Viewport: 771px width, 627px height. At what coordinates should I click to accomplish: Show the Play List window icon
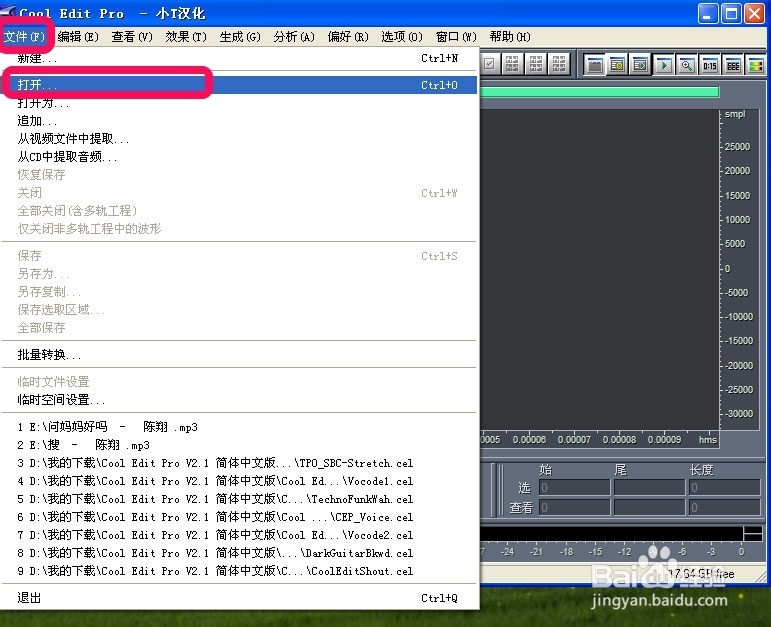point(641,65)
